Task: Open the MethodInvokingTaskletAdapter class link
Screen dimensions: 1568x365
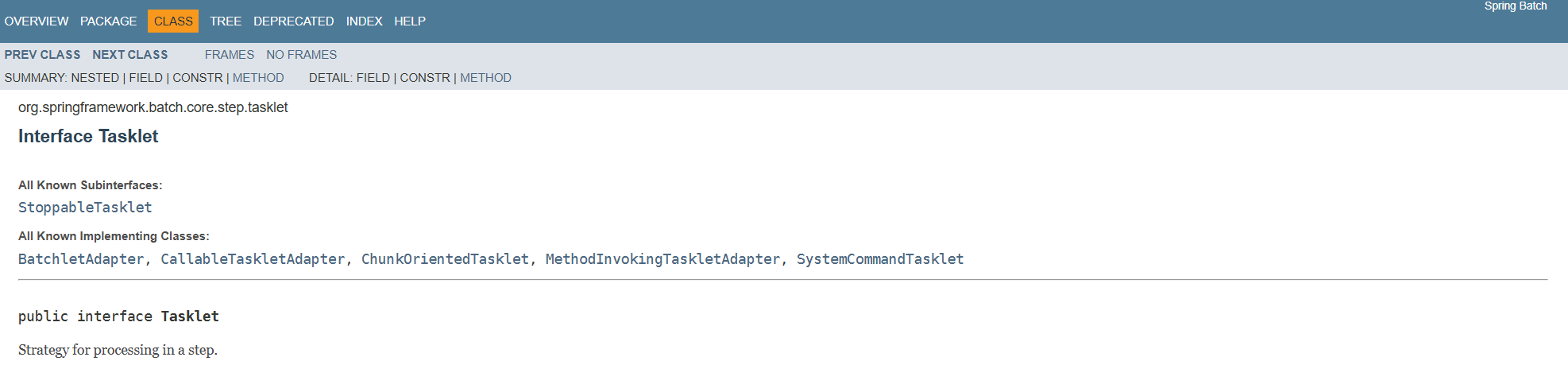Action: pyautogui.click(x=662, y=259)
